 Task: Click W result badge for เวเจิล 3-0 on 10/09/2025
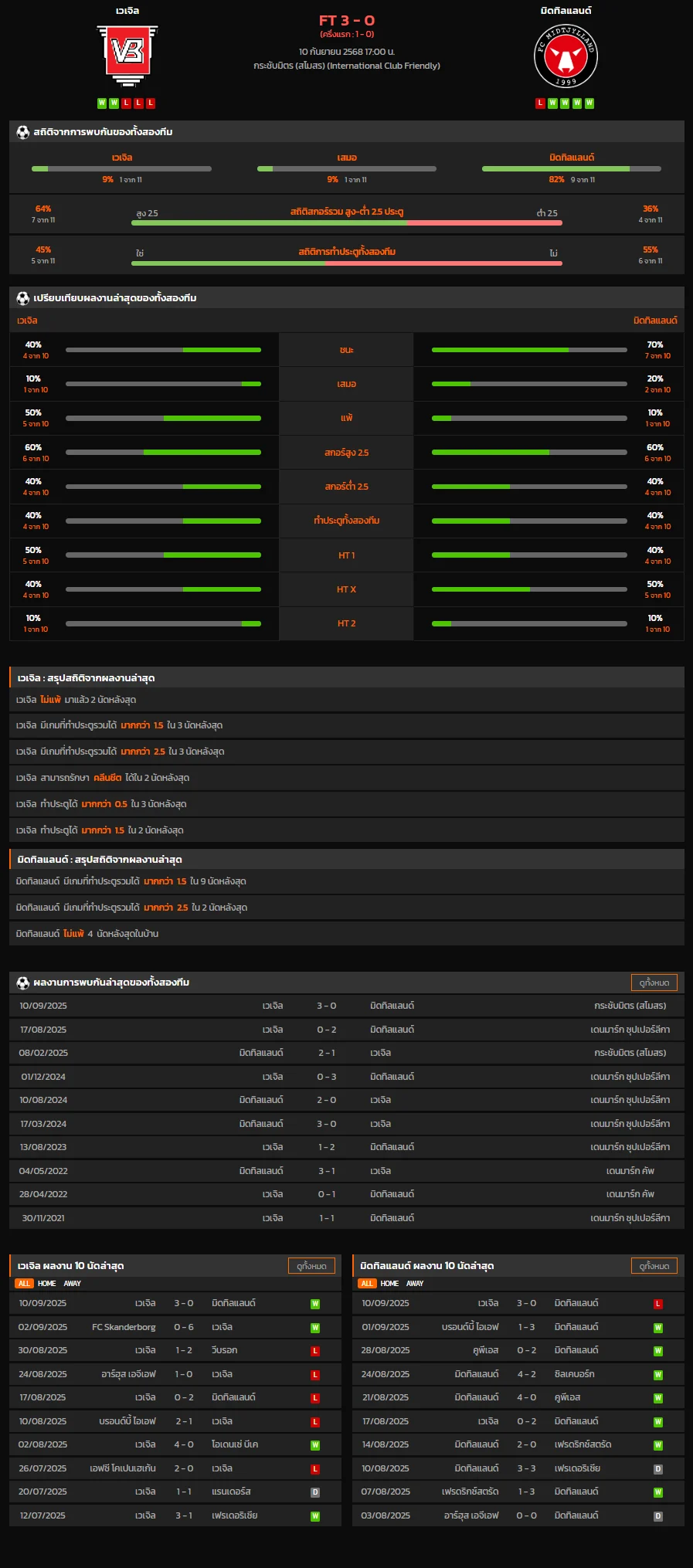(315, 1304)
